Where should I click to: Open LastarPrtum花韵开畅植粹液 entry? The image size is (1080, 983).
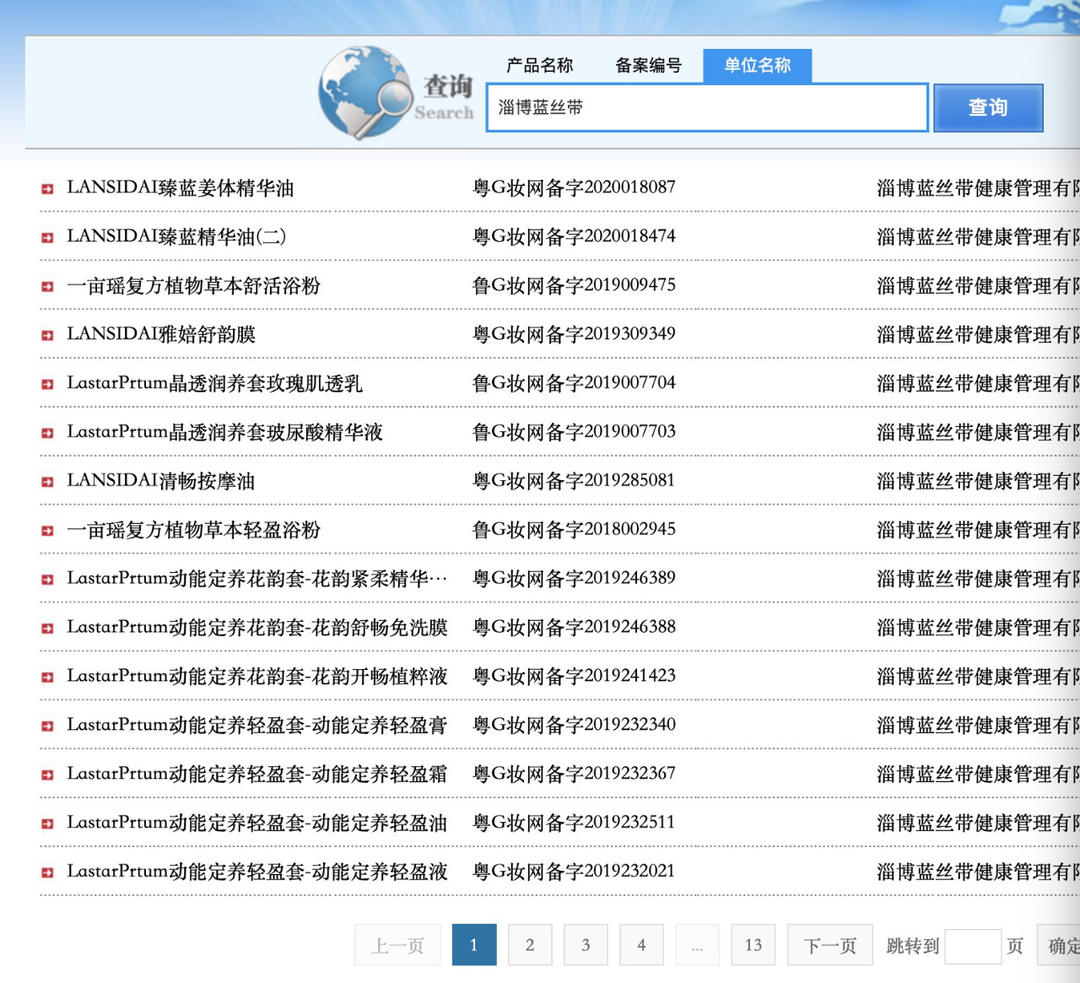tap(257, 677)
